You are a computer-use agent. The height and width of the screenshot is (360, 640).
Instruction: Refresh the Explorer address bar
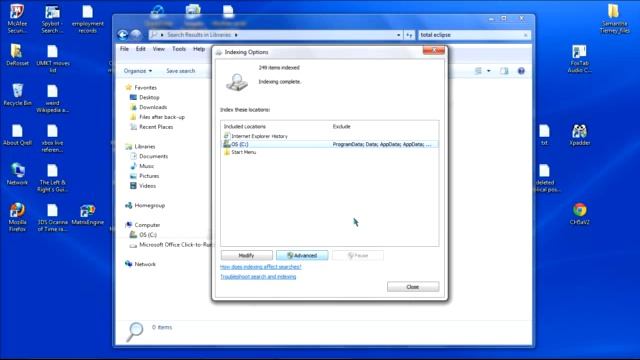pyautogui.click(x=409, y=35)
